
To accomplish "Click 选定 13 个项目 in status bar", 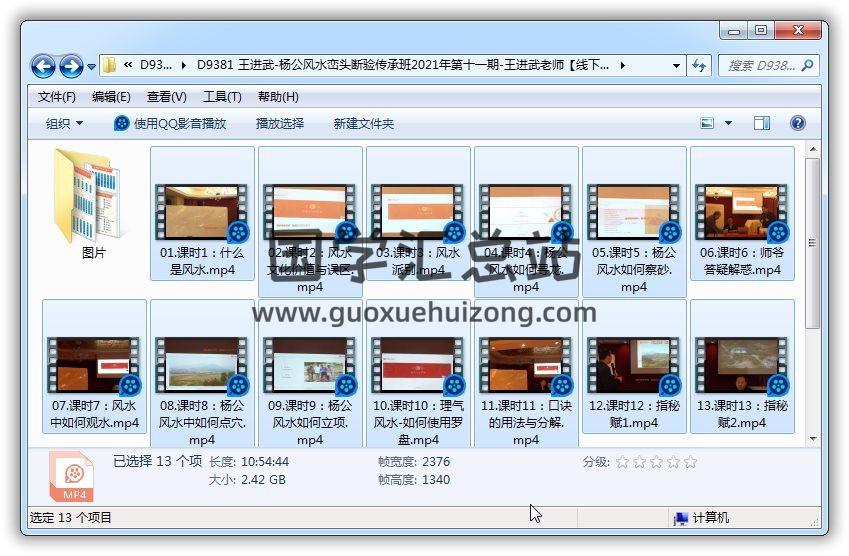I will point(70,518).
